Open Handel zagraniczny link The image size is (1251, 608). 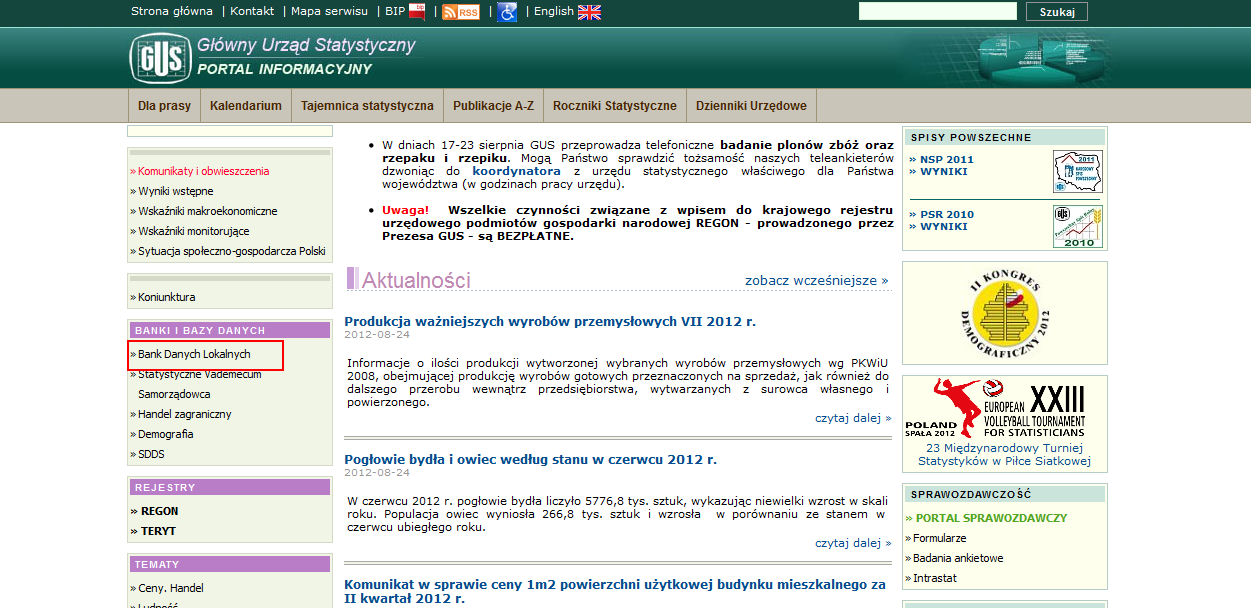click(184, 414)
